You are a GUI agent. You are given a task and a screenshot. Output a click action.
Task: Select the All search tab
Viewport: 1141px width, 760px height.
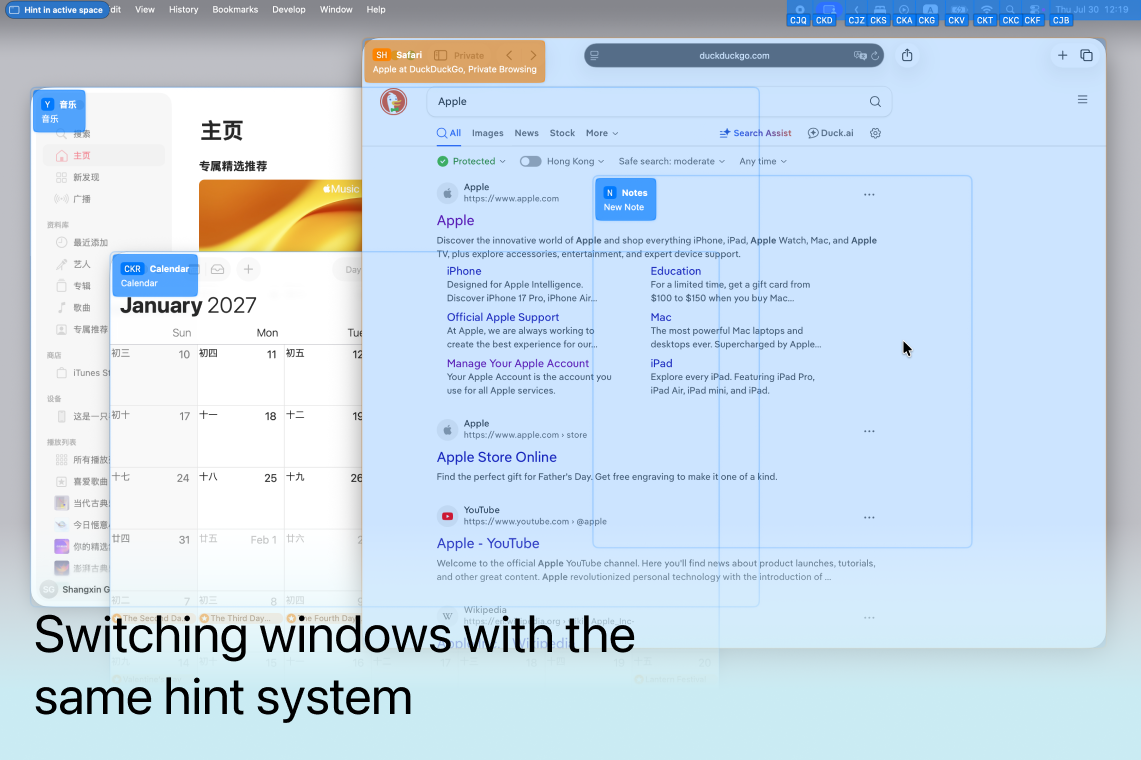click(449, 133)
